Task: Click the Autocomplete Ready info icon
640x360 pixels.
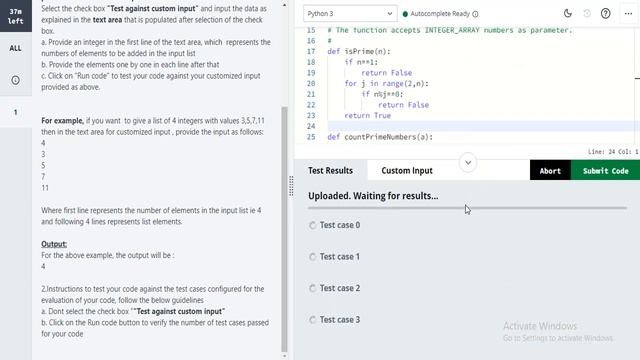Action: [x=475, y=14]
